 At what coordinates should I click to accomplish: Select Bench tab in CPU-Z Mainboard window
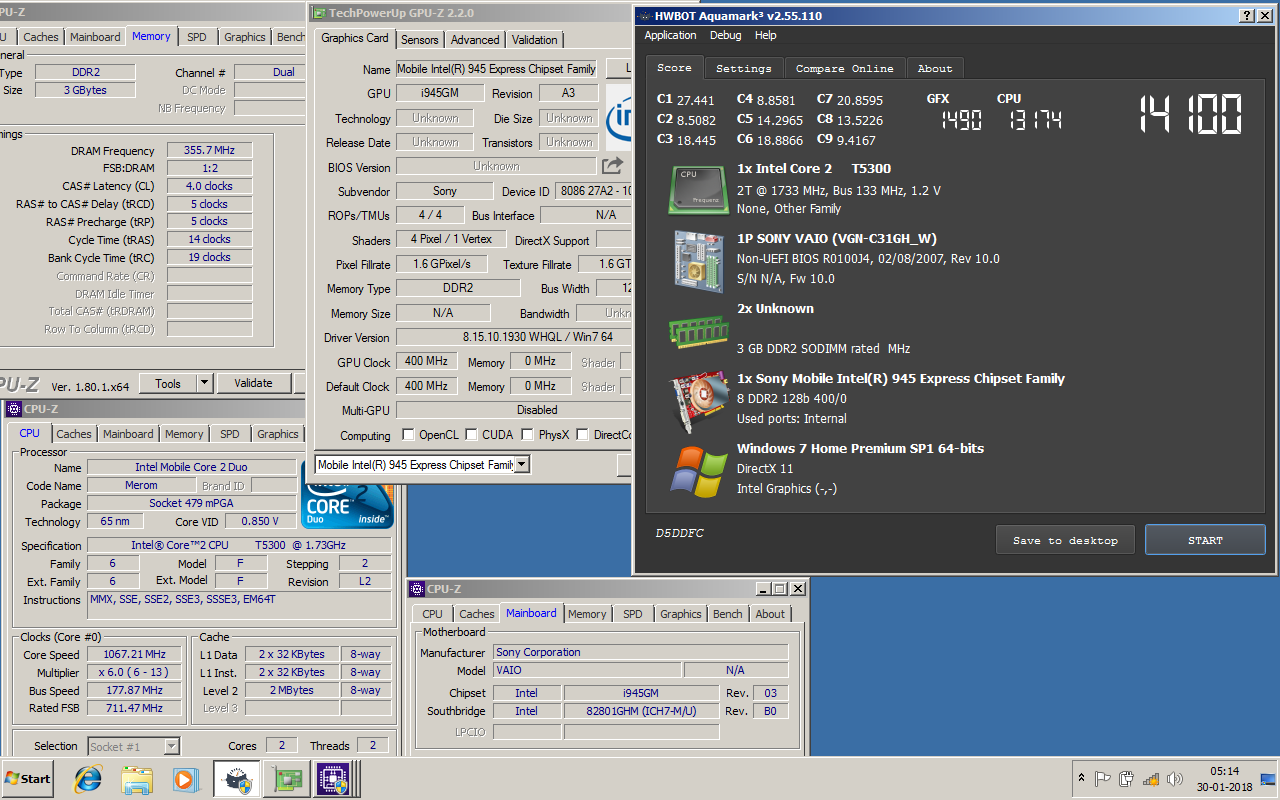[x=728, y=614]
